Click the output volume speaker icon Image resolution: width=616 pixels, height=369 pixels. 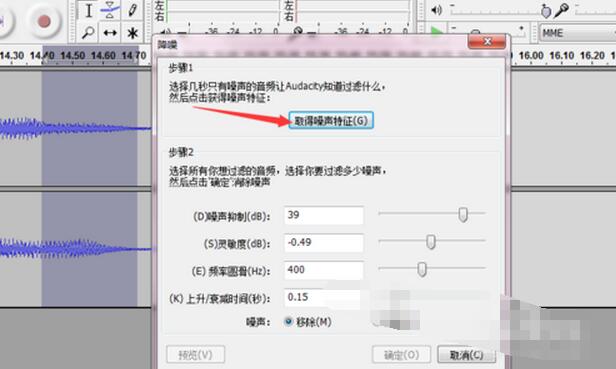tap(436, 10)
